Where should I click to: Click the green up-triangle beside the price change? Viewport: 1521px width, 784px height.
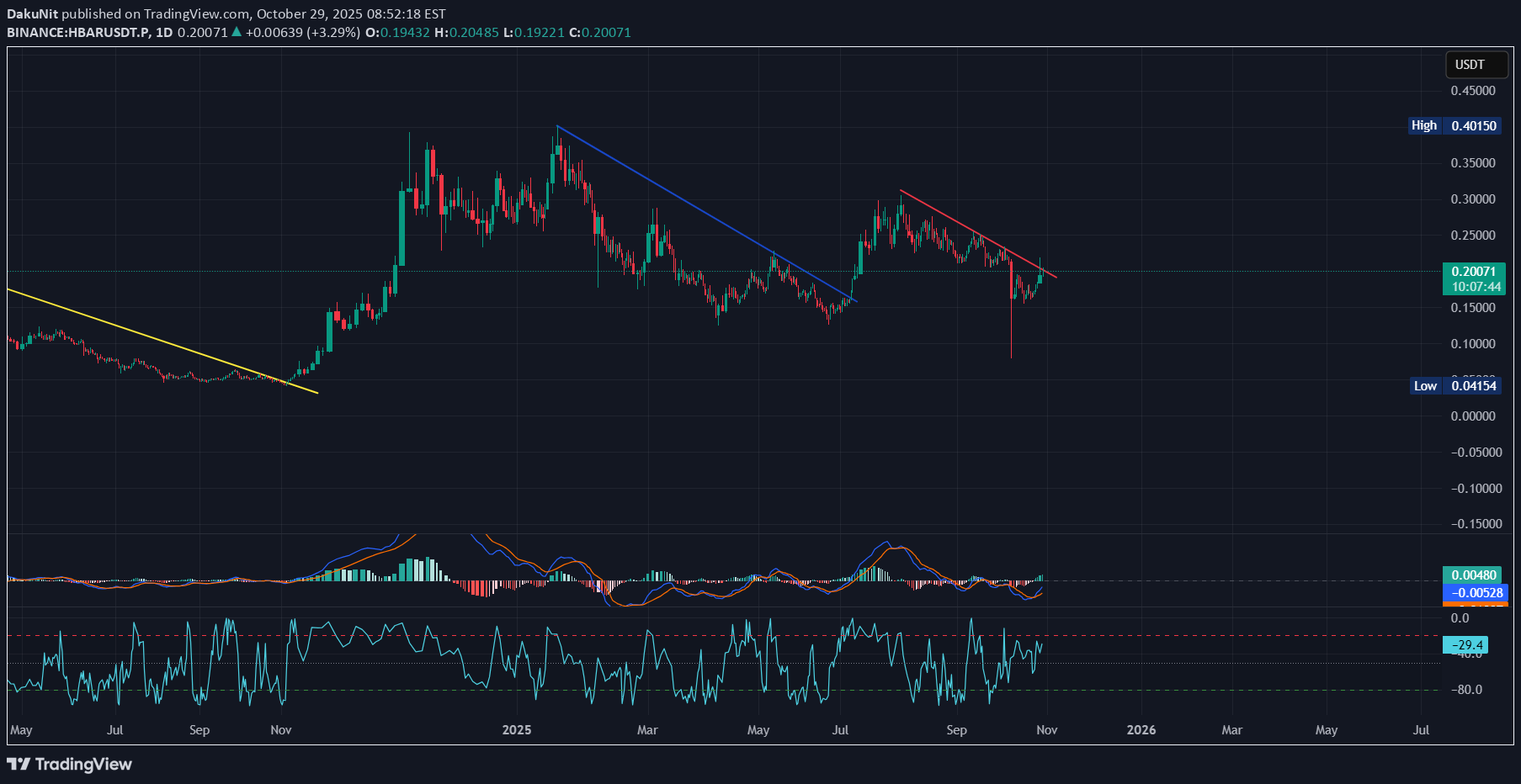pos(237,32)
